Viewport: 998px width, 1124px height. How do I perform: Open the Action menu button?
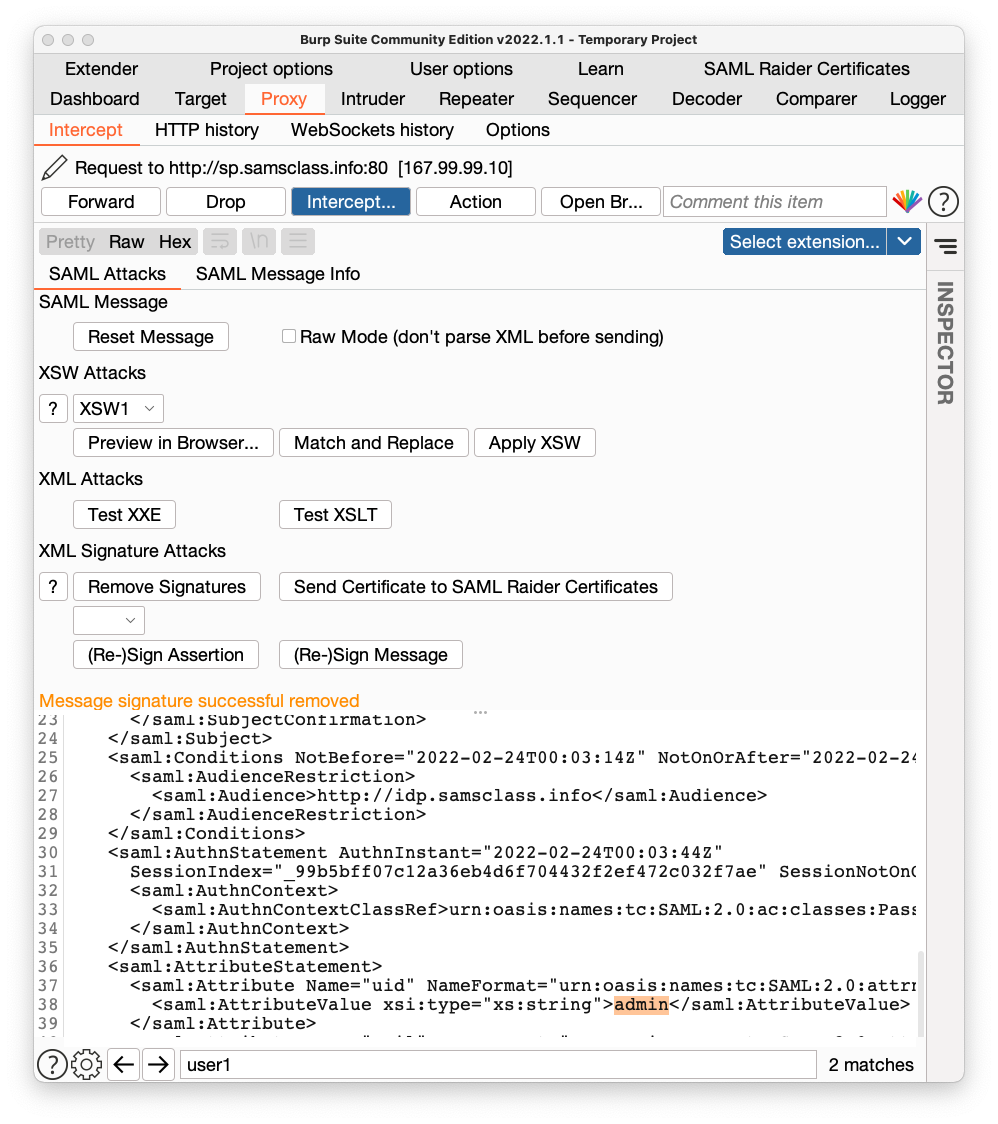475,201
